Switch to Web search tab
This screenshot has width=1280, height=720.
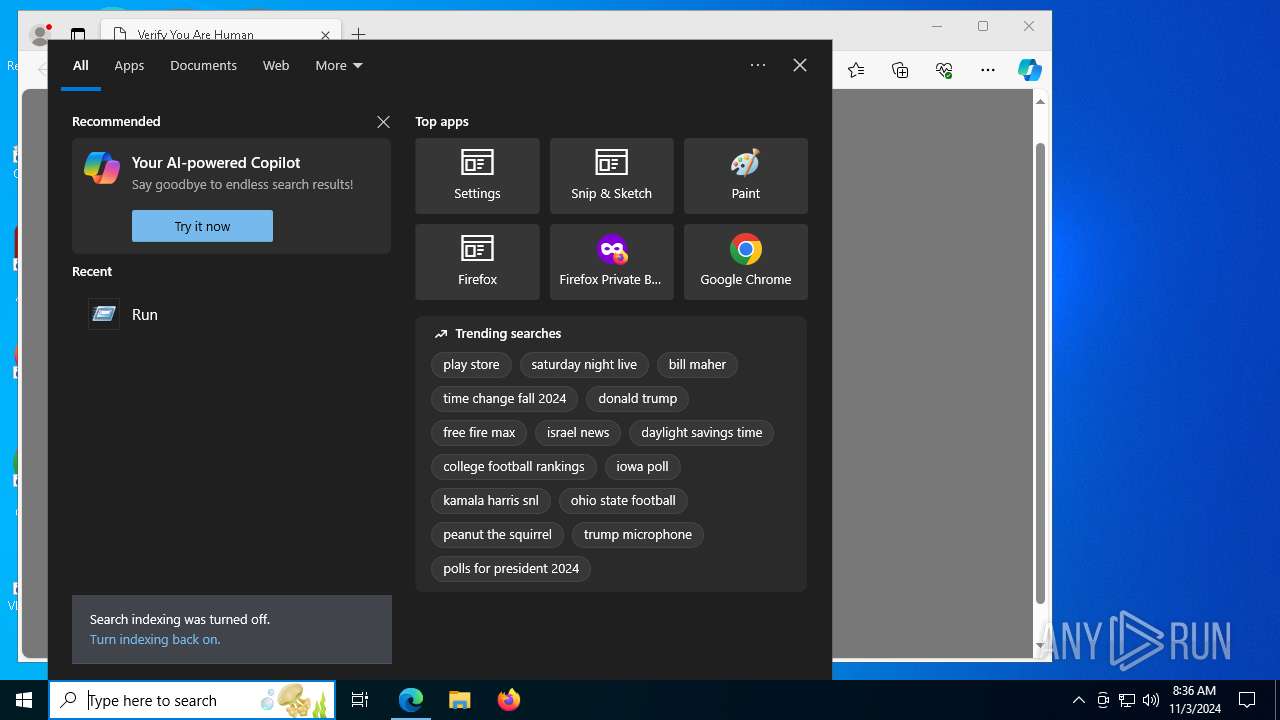click(x=276, y=65)
